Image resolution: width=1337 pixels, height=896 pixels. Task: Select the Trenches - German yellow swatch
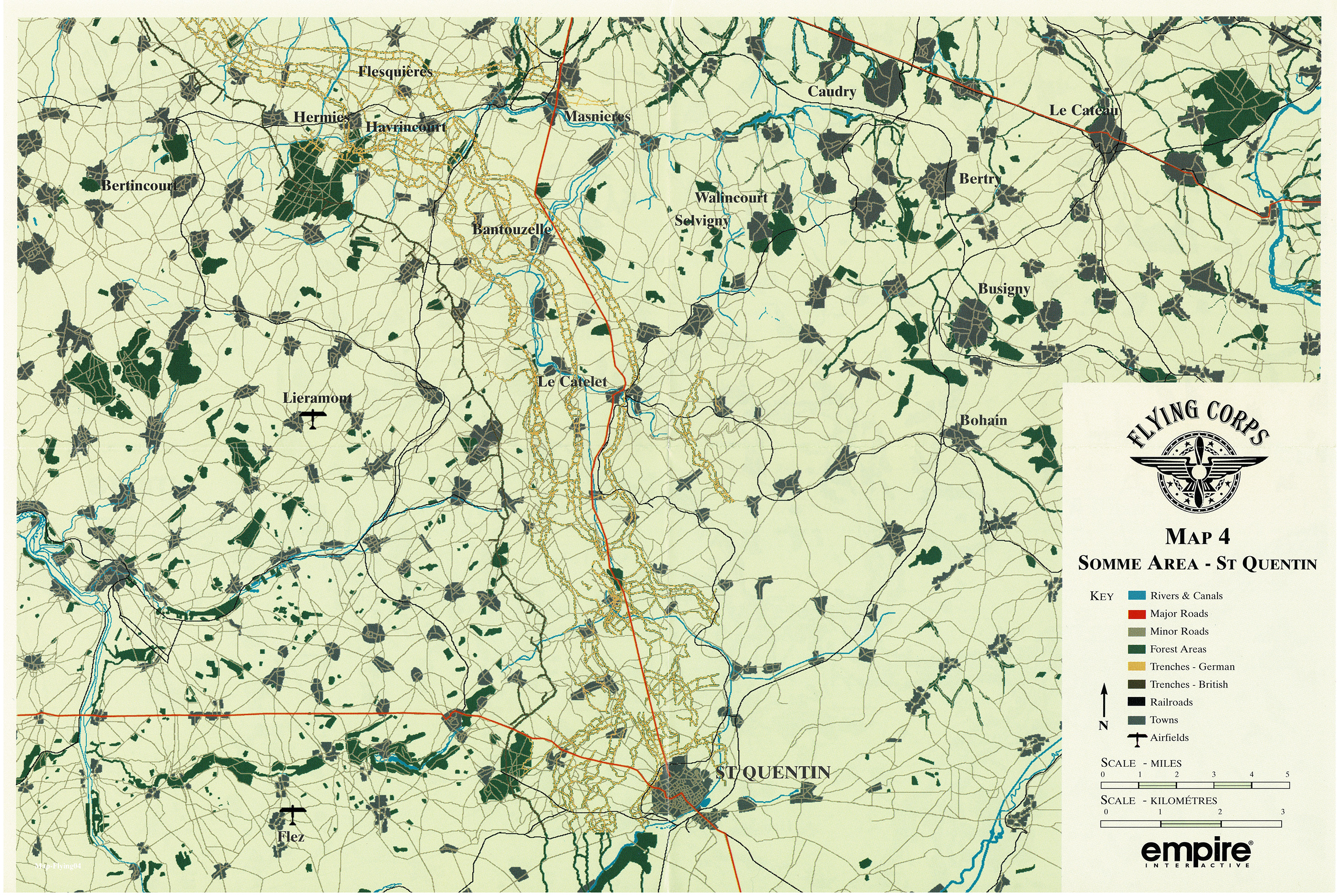1137,667
